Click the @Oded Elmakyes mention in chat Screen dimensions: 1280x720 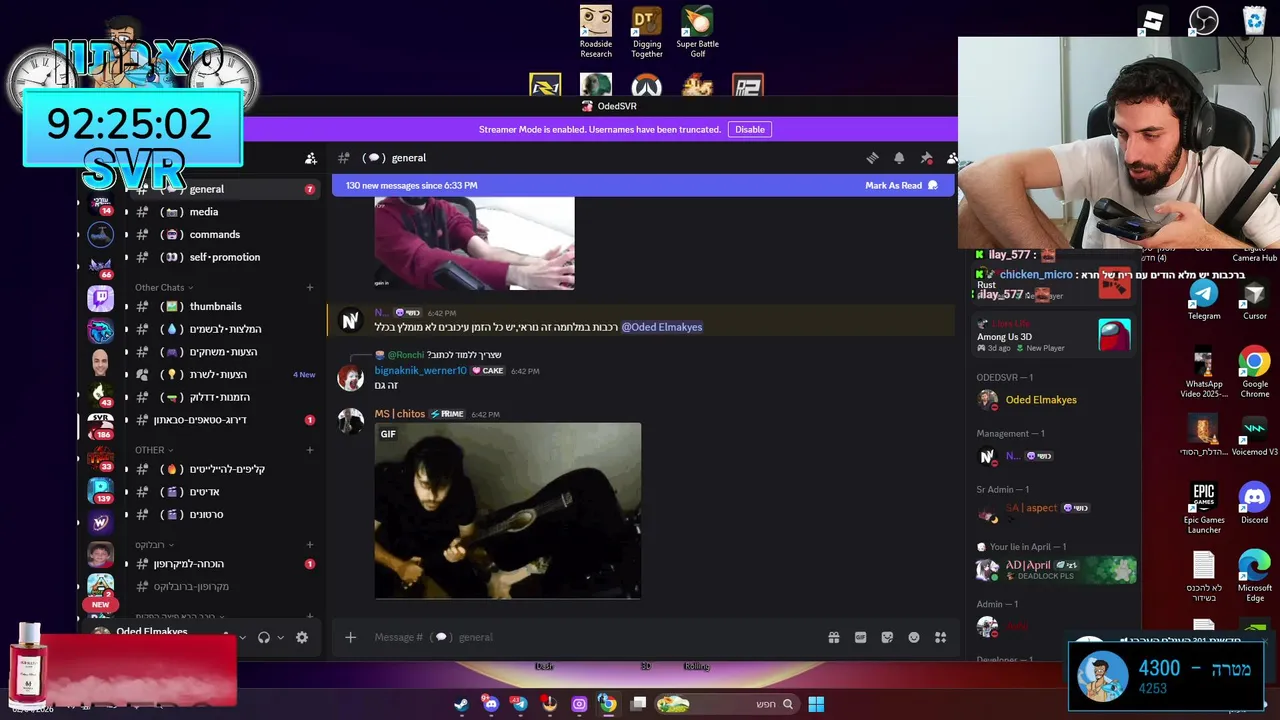(662, 327)
